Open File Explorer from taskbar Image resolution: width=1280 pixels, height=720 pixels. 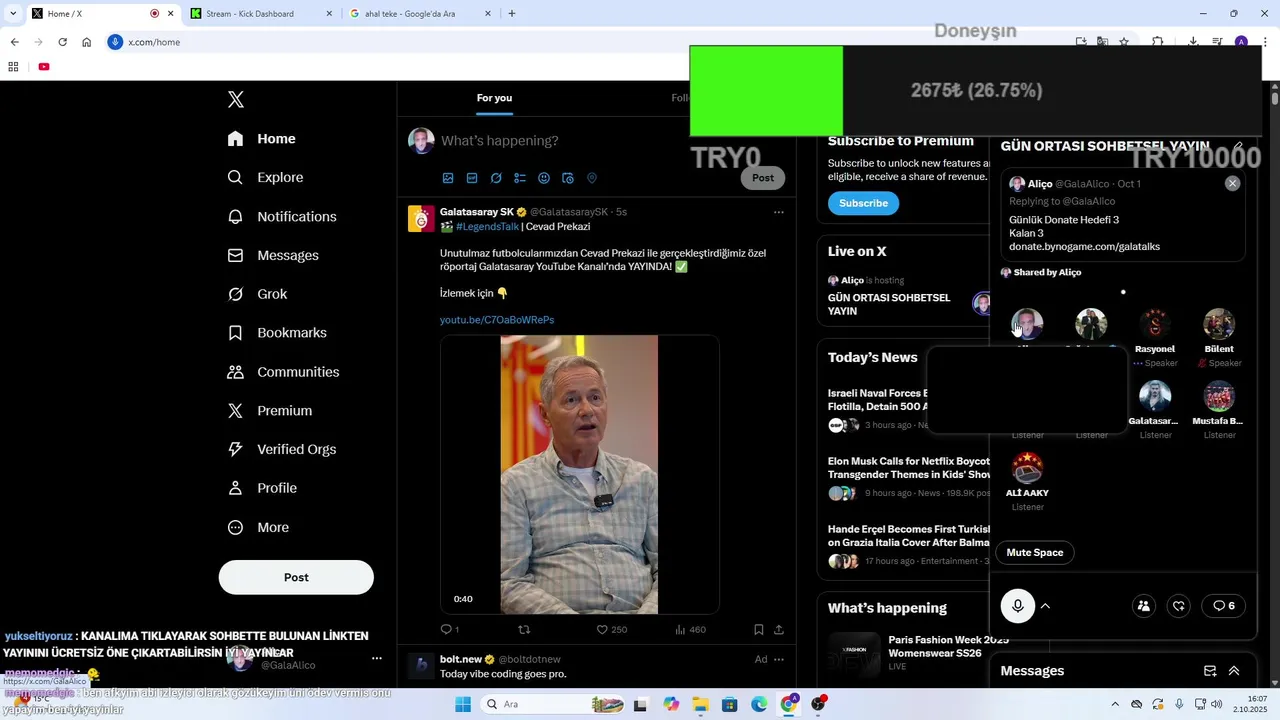(699, 704)
